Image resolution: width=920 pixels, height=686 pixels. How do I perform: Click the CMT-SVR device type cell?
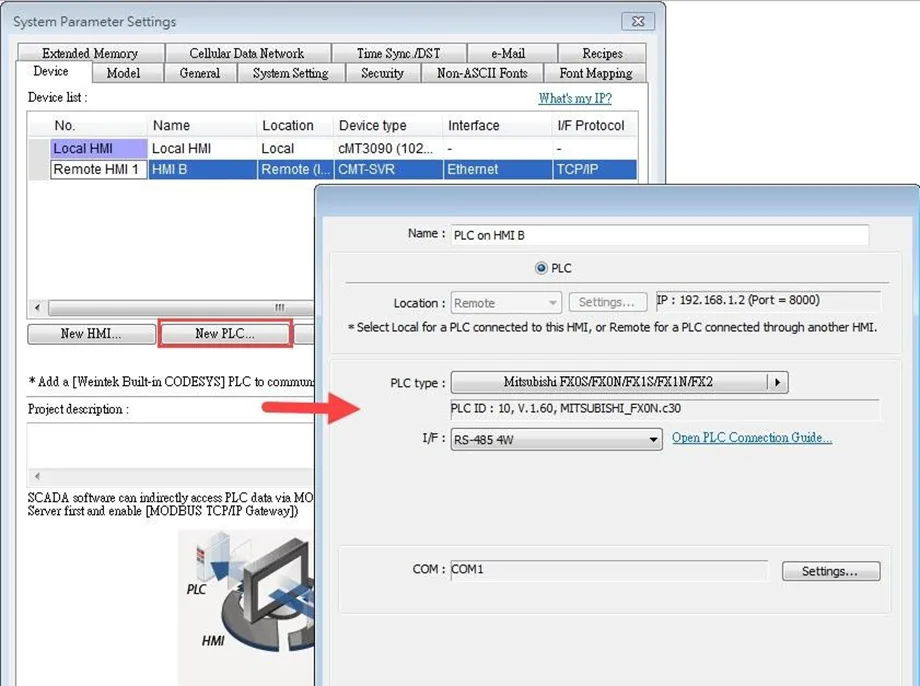(388, 170)
